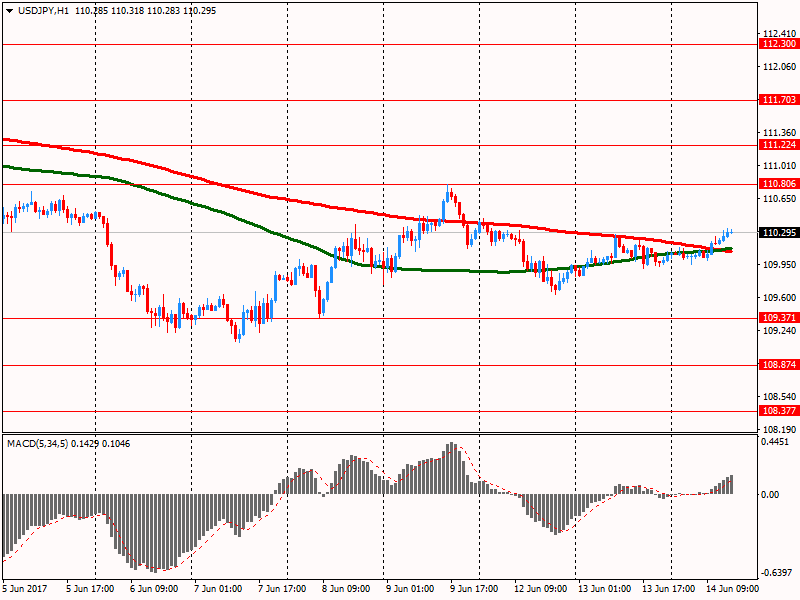The image size is (800, 600).
Task: Open the chart dropdown triangle beside USDJPY,H1
Action: tap(10, 11)
